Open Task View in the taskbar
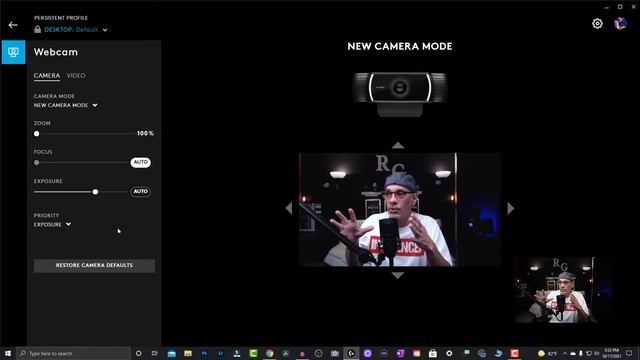 point(155,353)
